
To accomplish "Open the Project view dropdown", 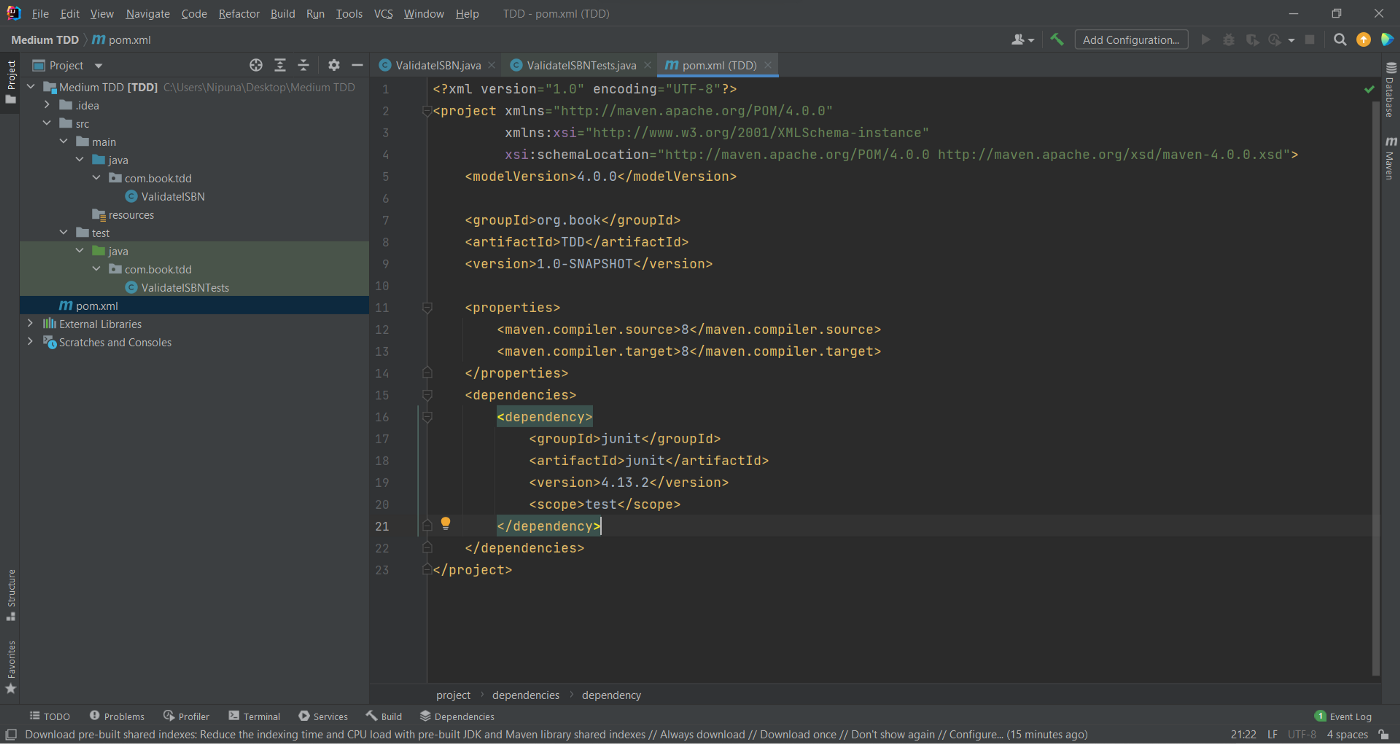I will tap(98, 65).
